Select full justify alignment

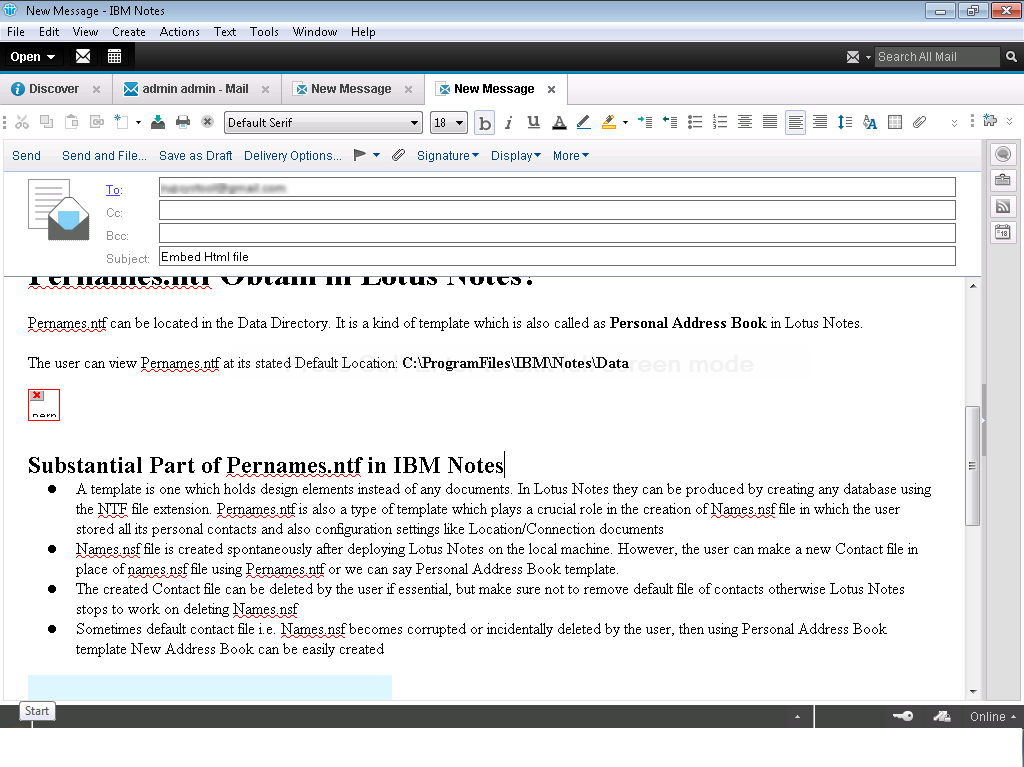(770, 122)
